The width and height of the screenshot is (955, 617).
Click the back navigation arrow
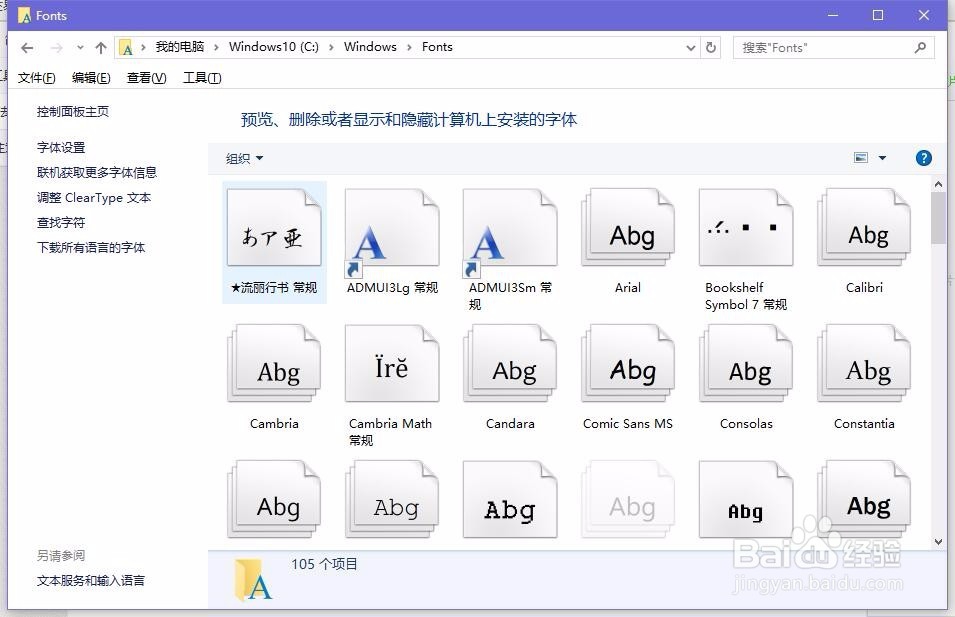tap(26, 47)
